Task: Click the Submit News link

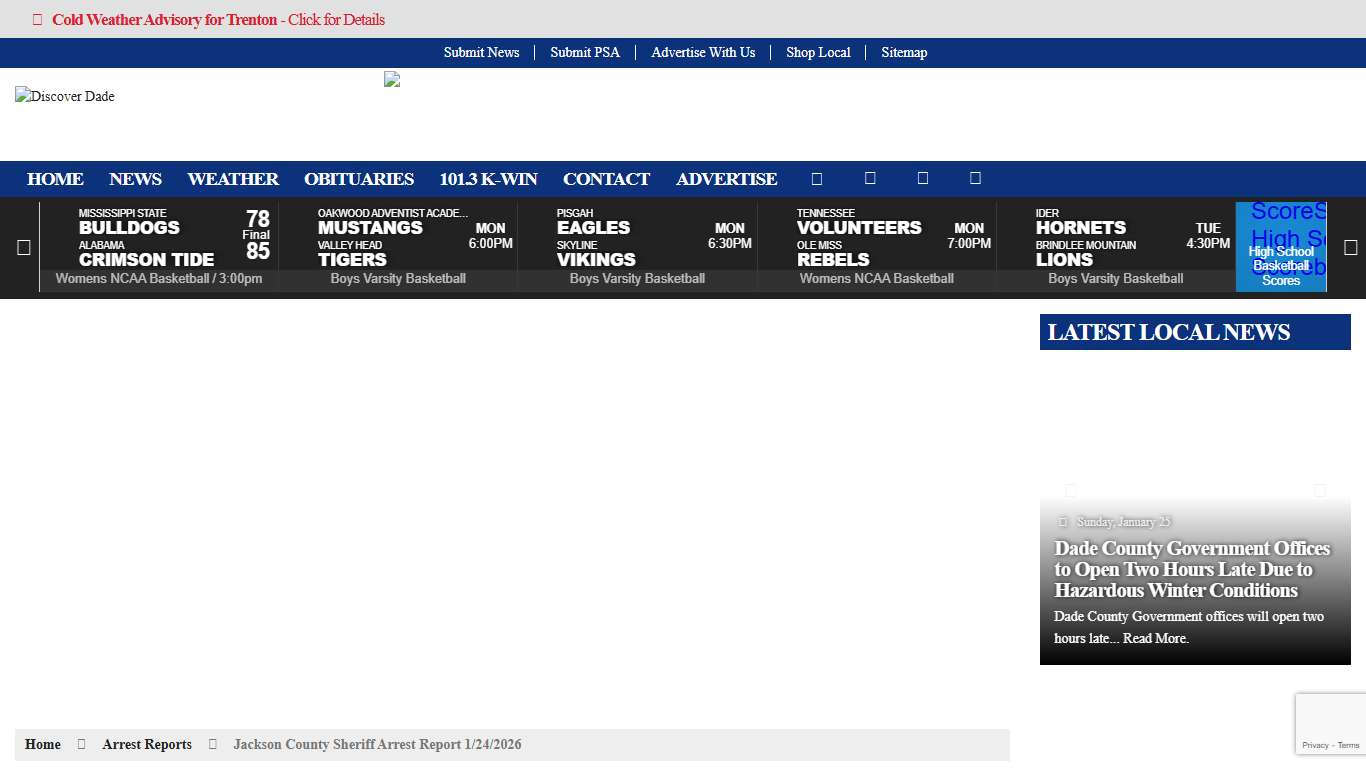Action: 481,52
